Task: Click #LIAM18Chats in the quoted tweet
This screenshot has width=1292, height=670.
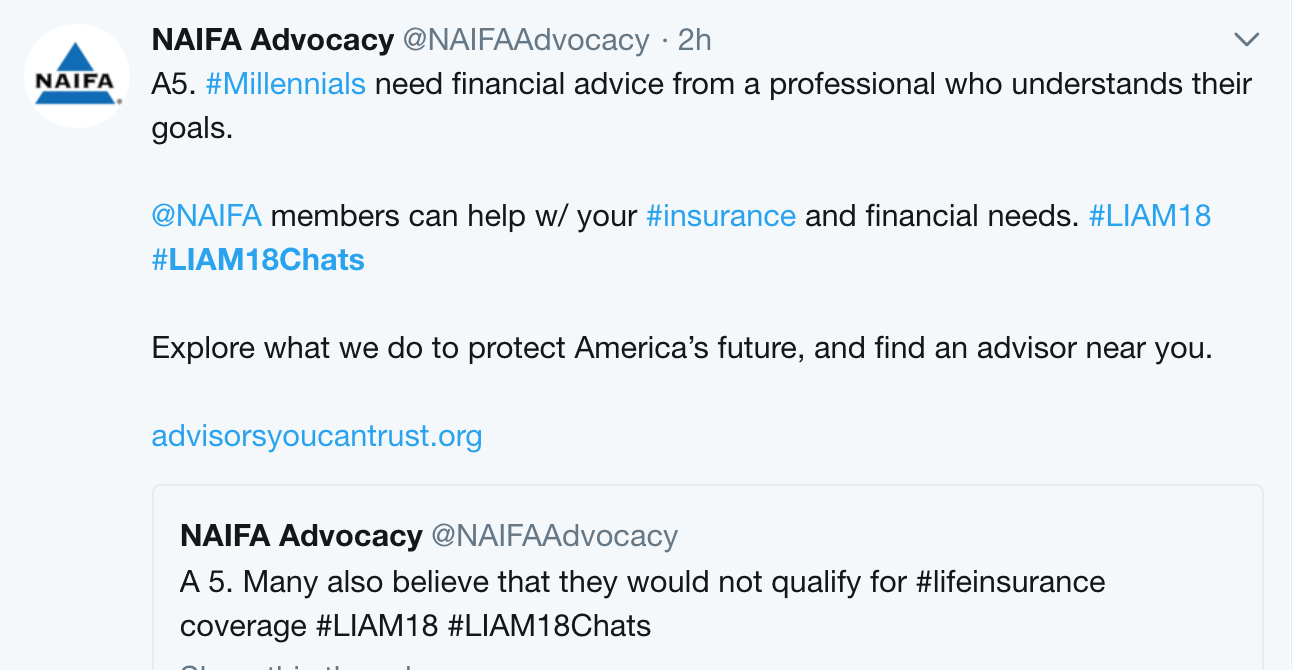Action: 549,626
